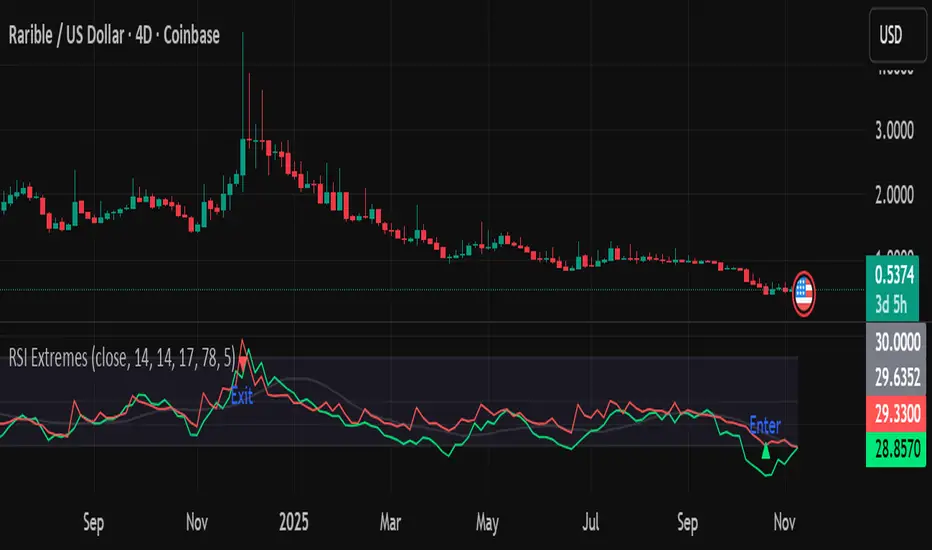Screen dimensions: 932x550
Task: Click the green Enter signal arrow marker
Action: [x=766, y=452]
